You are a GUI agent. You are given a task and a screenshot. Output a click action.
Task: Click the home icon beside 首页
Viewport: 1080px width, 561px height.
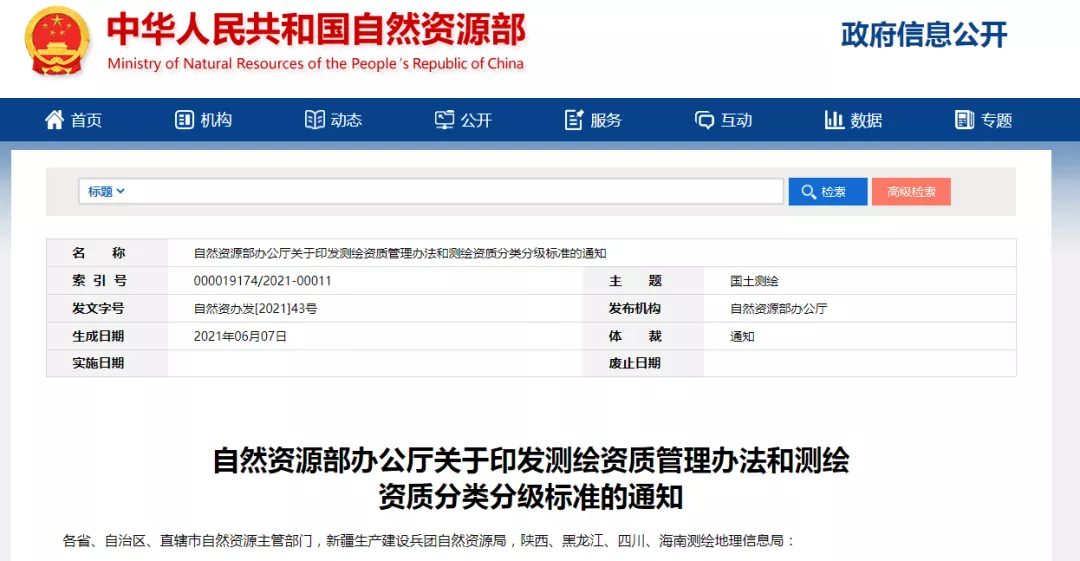[x=54, y=120]
